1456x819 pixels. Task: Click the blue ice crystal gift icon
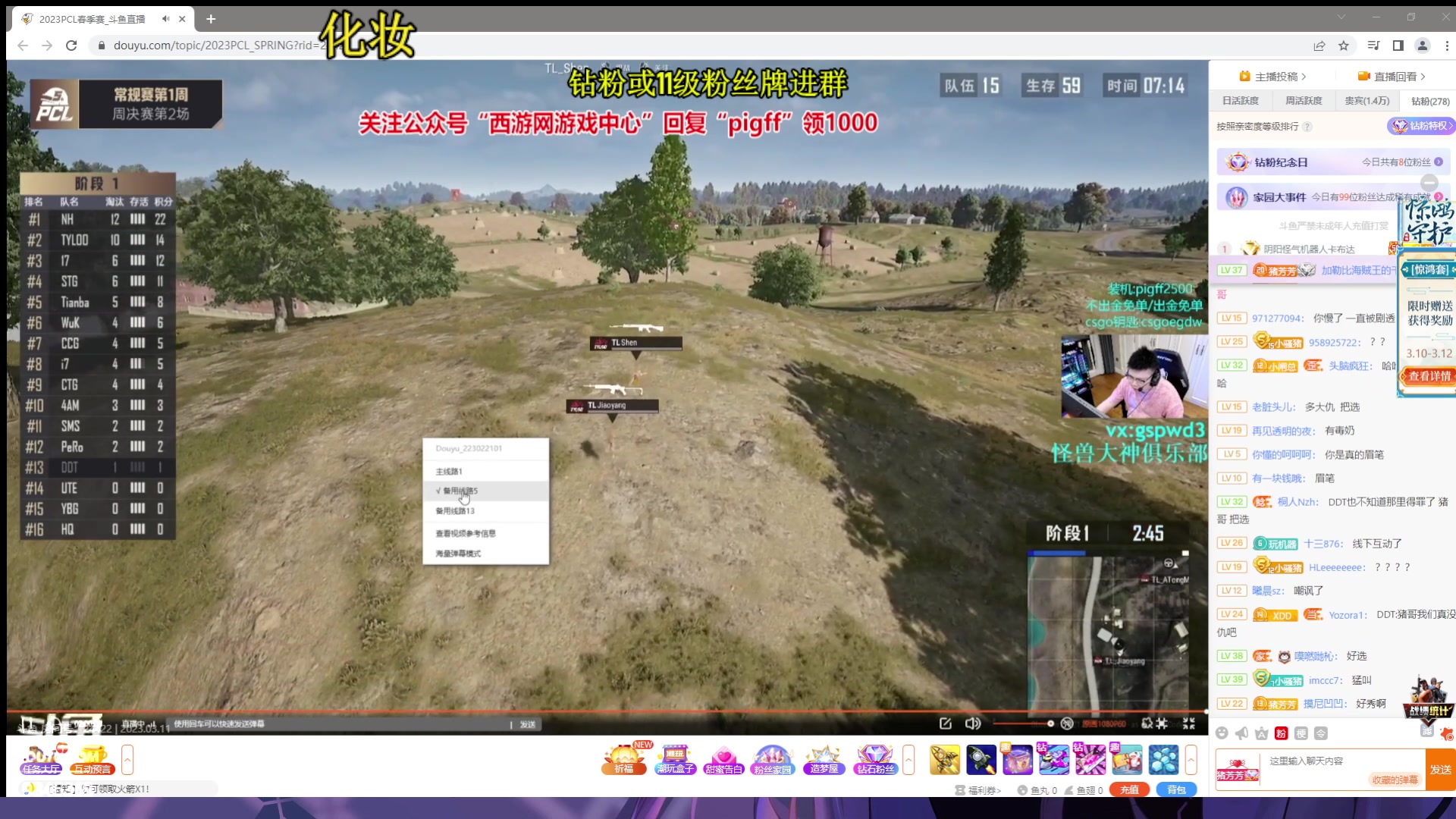(1163, 760)
